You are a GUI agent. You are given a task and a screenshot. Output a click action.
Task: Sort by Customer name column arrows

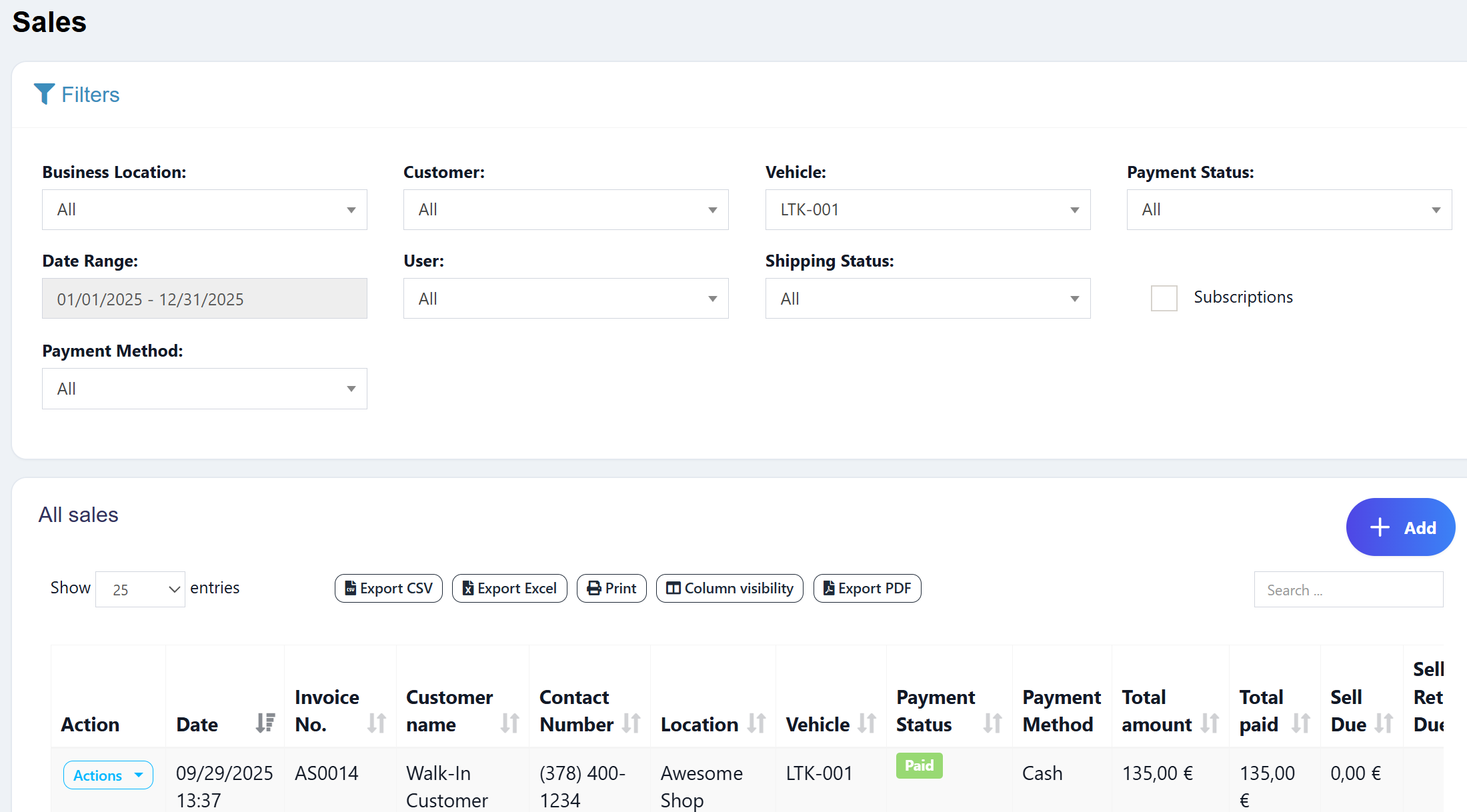pos(510,723)
